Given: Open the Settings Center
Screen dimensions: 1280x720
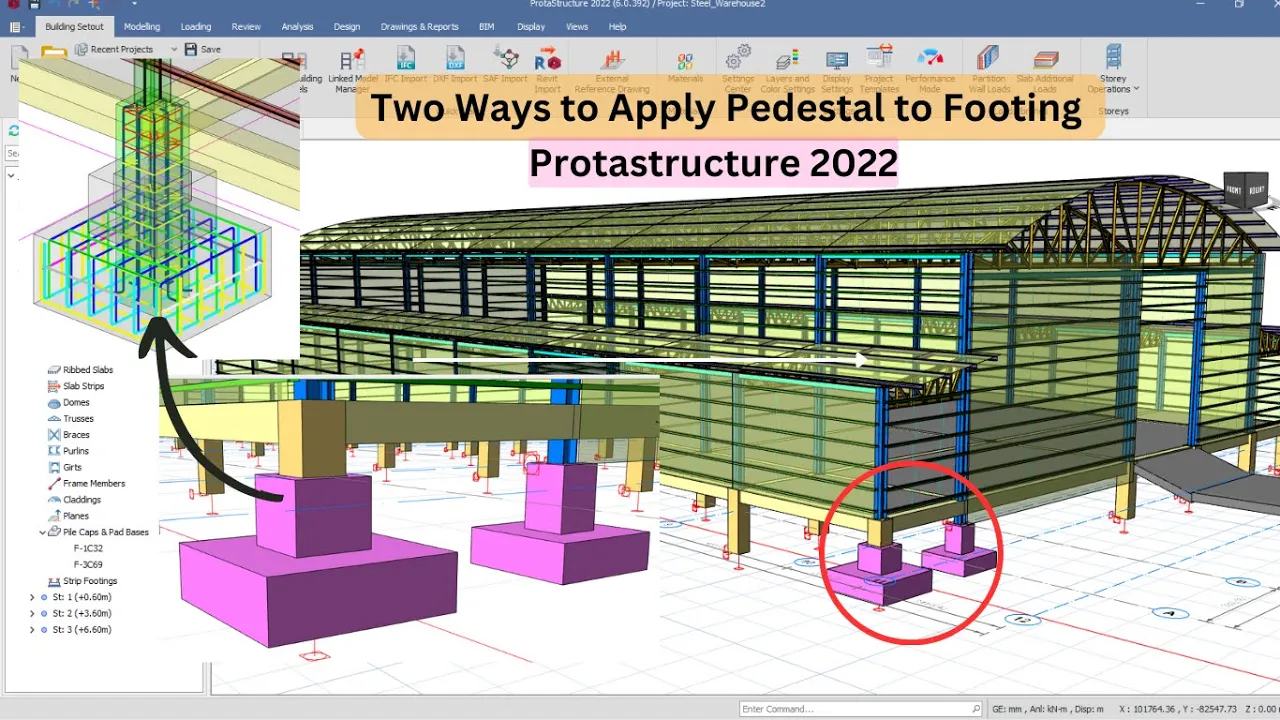Looking at the screenshot, I should (x=738, y=70).
